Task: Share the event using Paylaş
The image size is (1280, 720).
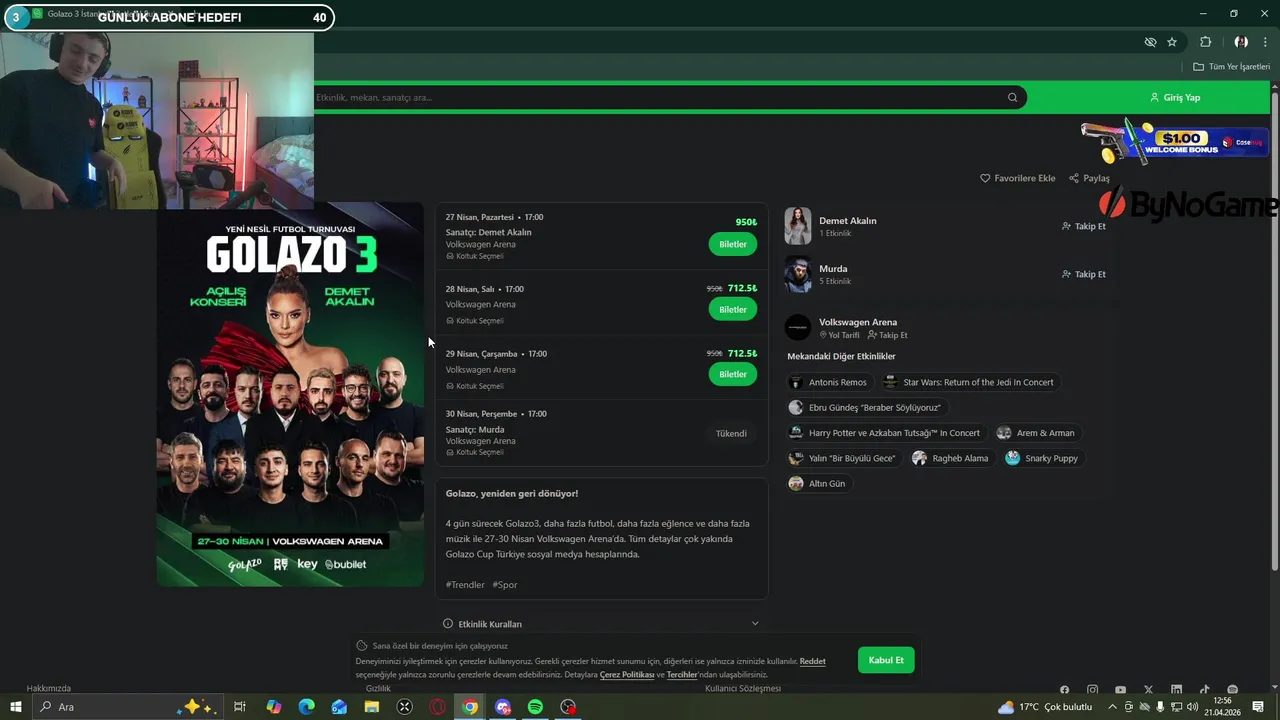Action: tap(1089, 178)
